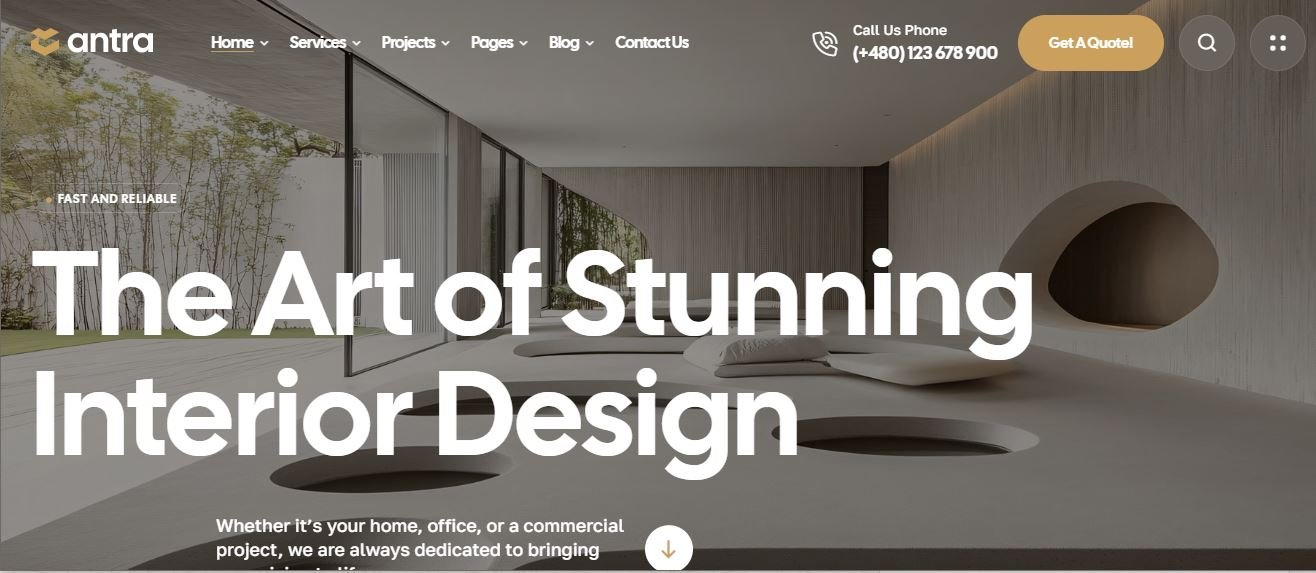
Task: Click the FAST AND RELIABLE badge
Action: point(111,199)
